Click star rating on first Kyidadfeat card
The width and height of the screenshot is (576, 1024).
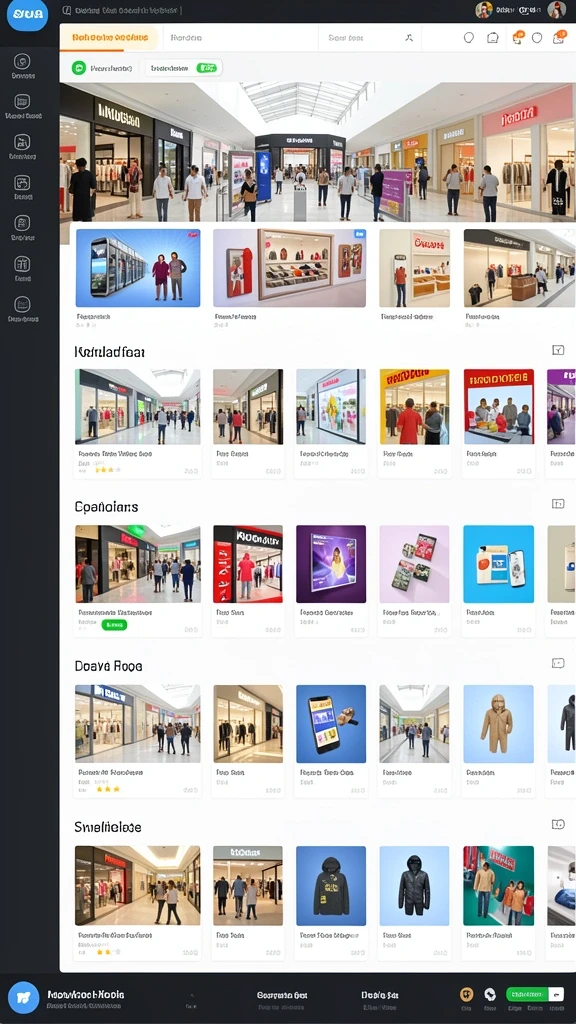[x=108, y=470]
